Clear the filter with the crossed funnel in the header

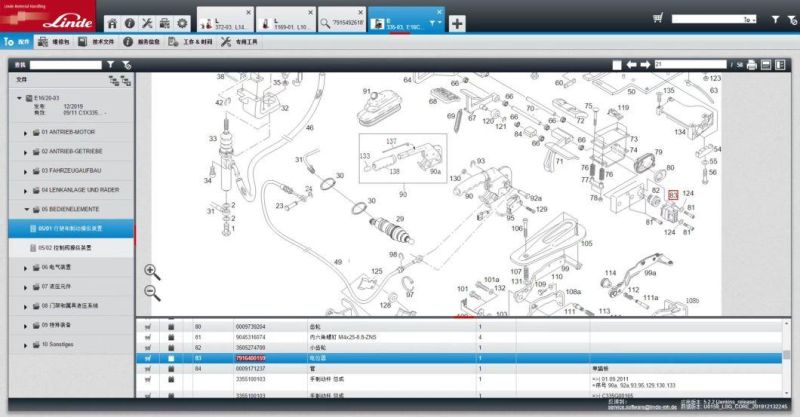[792, 20]
